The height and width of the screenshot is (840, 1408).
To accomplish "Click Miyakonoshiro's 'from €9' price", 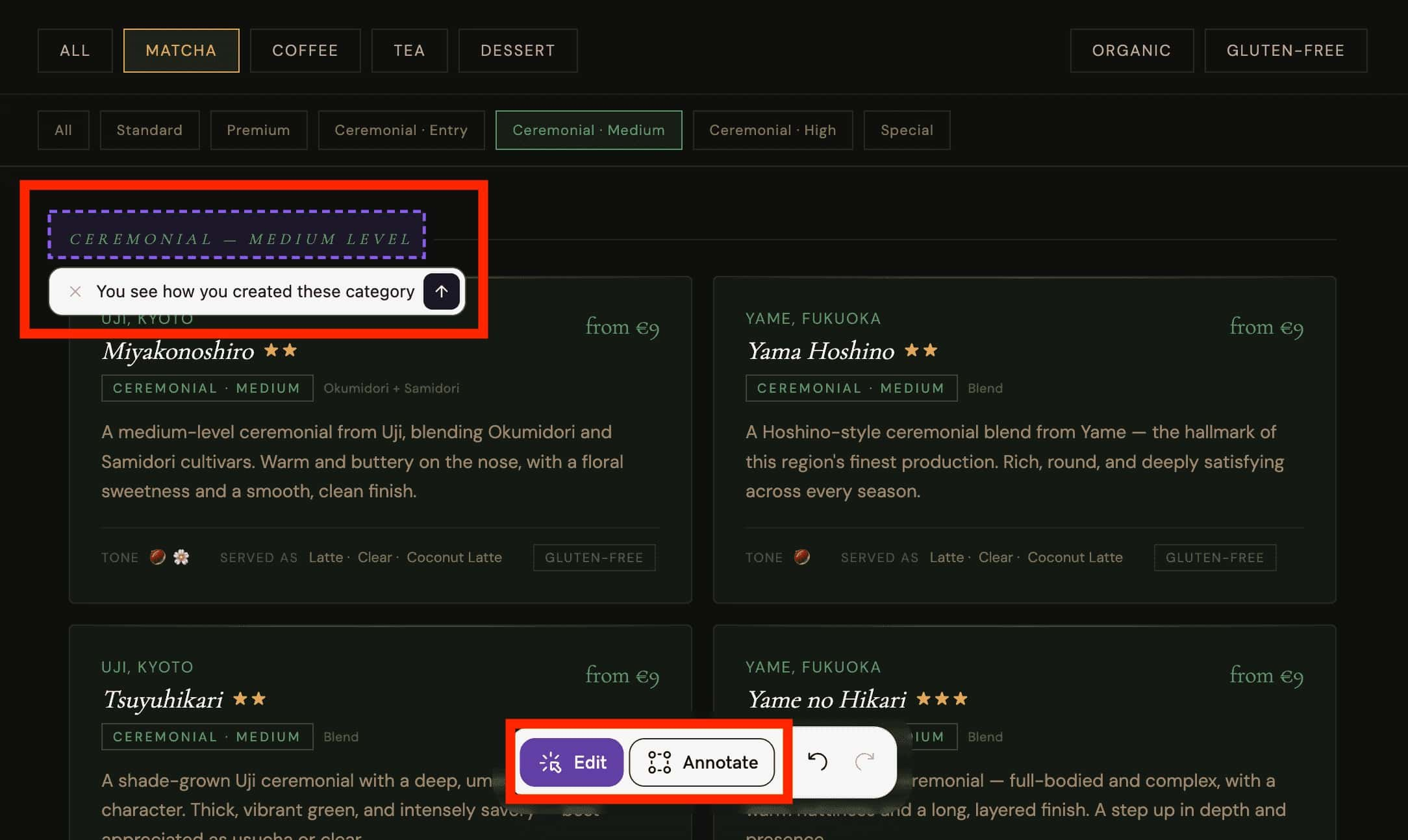I will click(622, 327).
